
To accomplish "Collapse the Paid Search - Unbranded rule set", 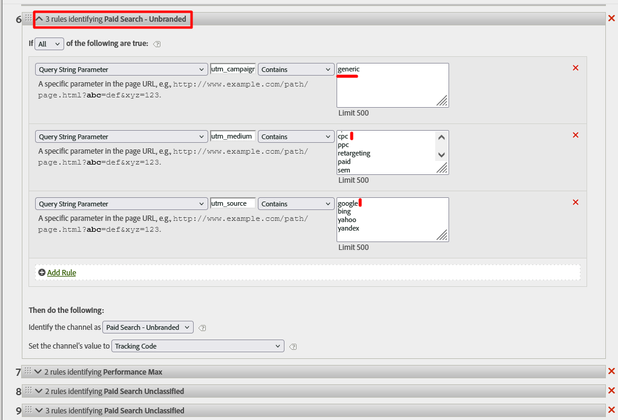I will point(39,19).
